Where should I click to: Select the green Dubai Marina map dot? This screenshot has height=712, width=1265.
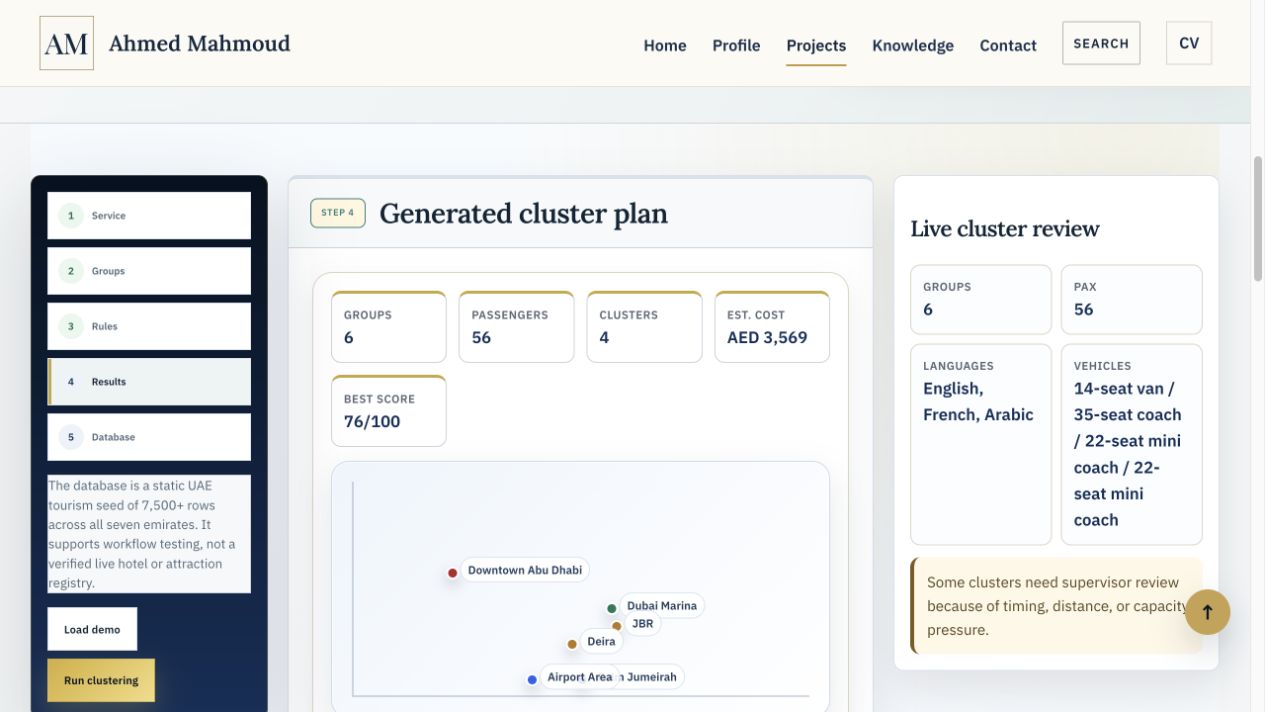pos(611,608)
